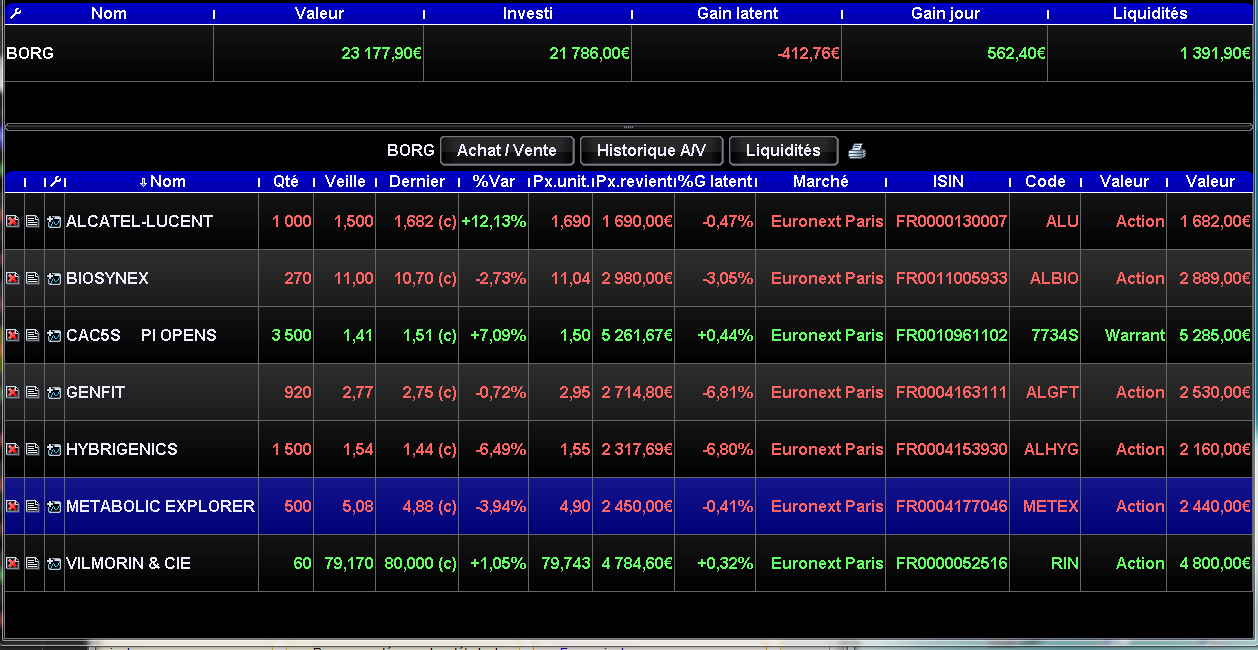Sort by the Dernier column header
1258x650 pixels.
point(417,181)
